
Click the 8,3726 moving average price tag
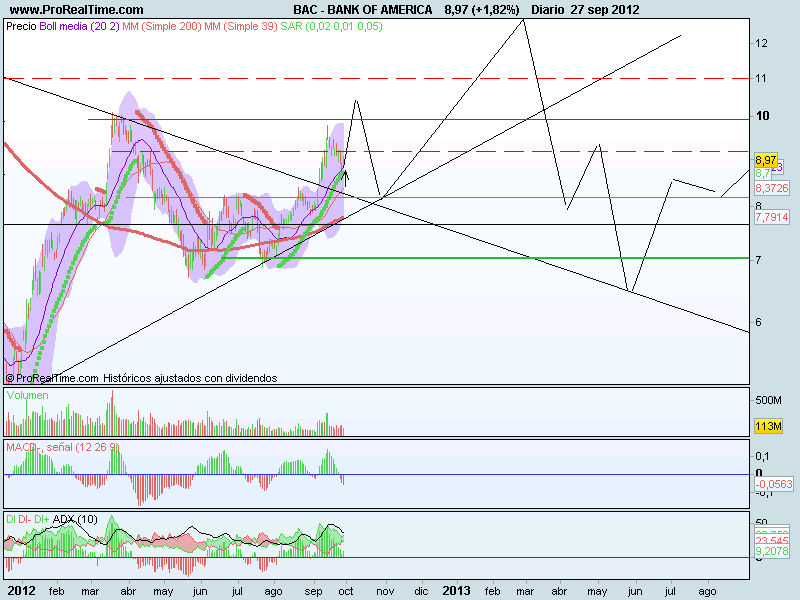[772, 188]
